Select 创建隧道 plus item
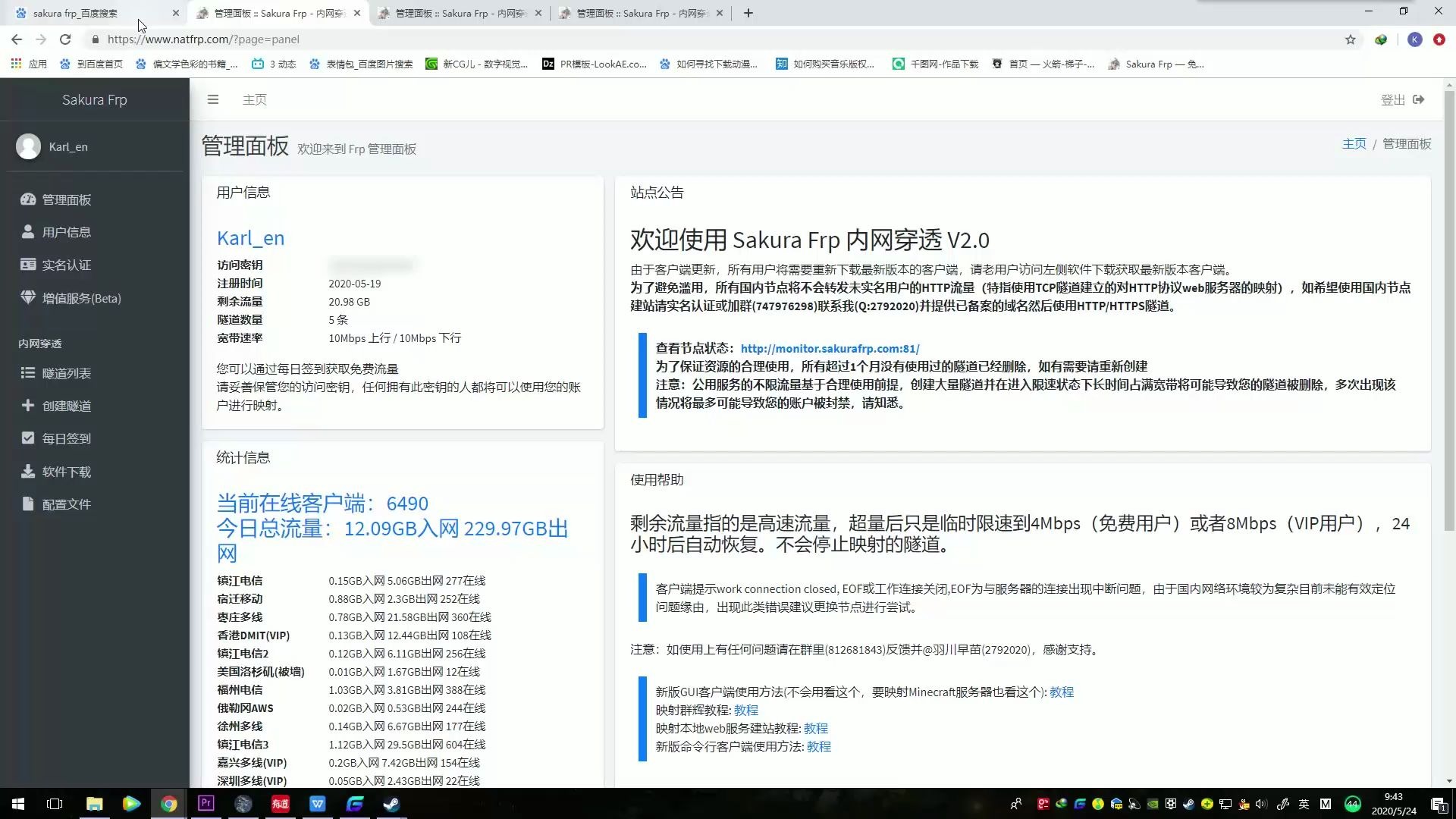1456x819 pixels. tap(66, 406)
